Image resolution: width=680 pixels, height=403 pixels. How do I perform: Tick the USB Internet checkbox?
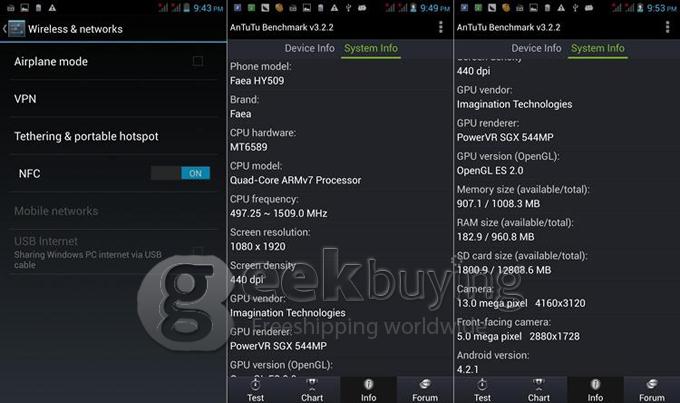pos(198,252)
